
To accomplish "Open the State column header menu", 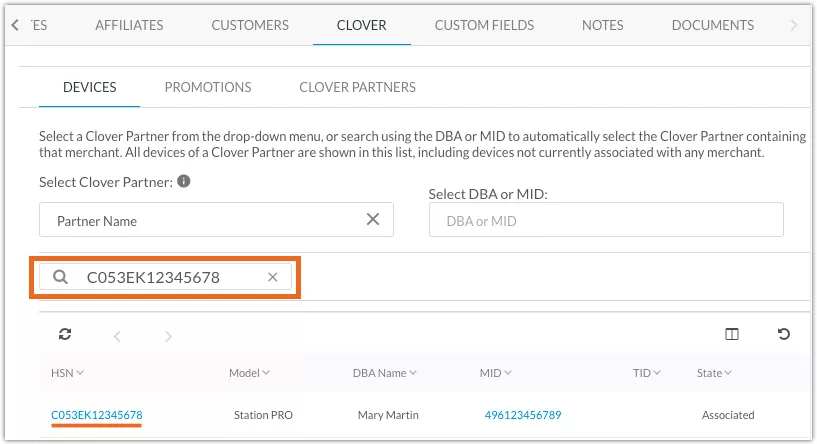I will click(714, 373).
